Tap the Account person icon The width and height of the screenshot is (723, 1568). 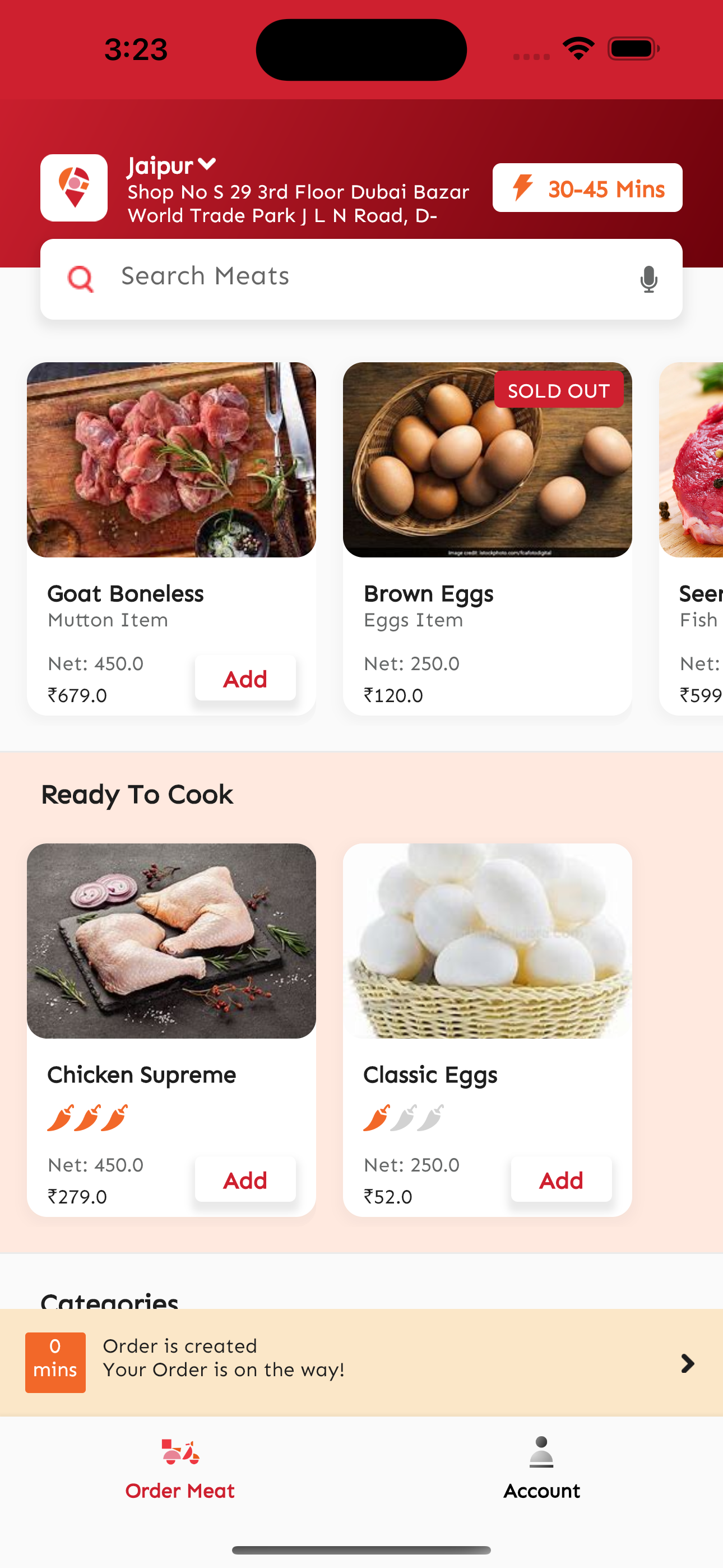[541, 1452]
